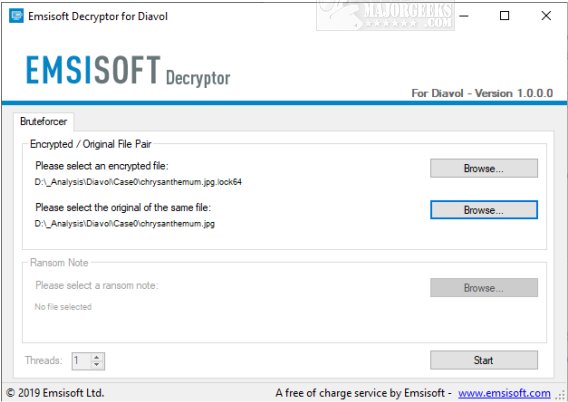Open the www.emsisoft.com link
This screenshot has width=568, height=402.
tap(504, 393)
